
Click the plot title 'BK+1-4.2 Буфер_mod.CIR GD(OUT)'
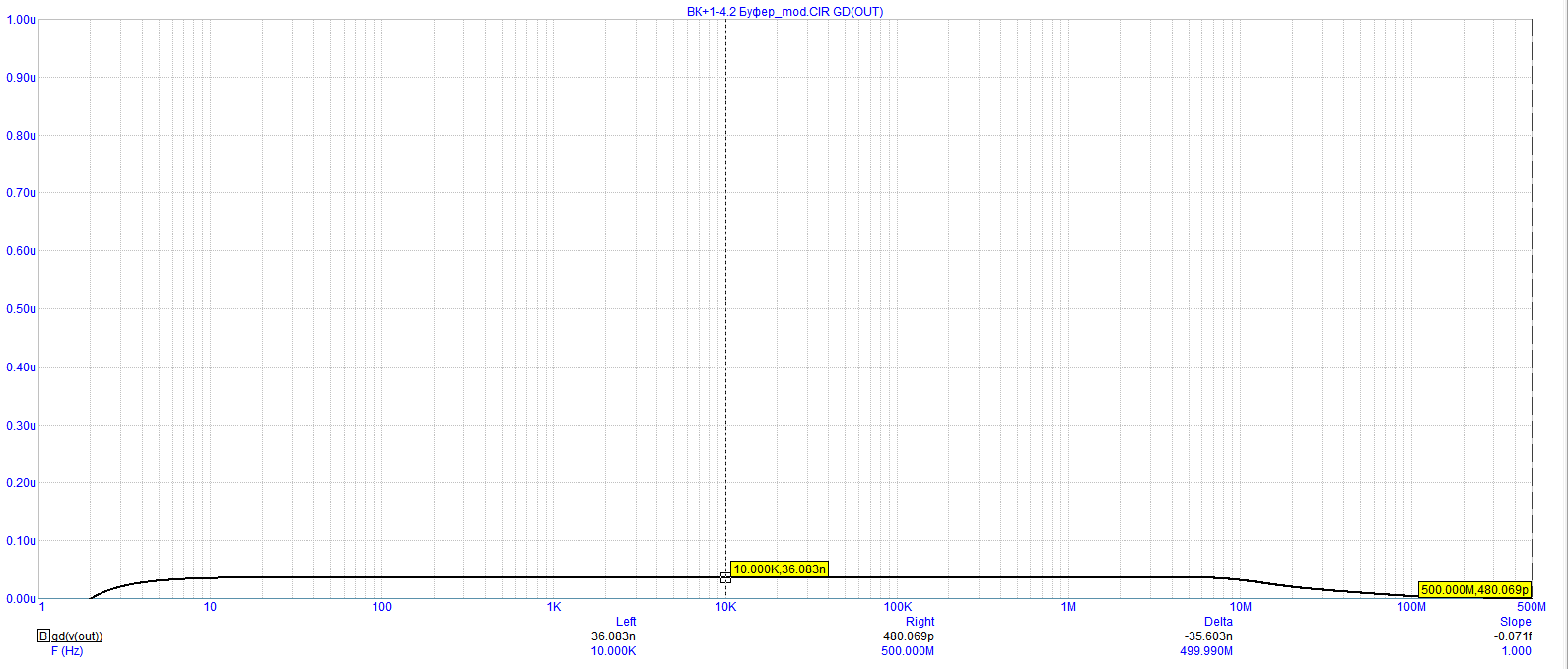pos(784,12)
